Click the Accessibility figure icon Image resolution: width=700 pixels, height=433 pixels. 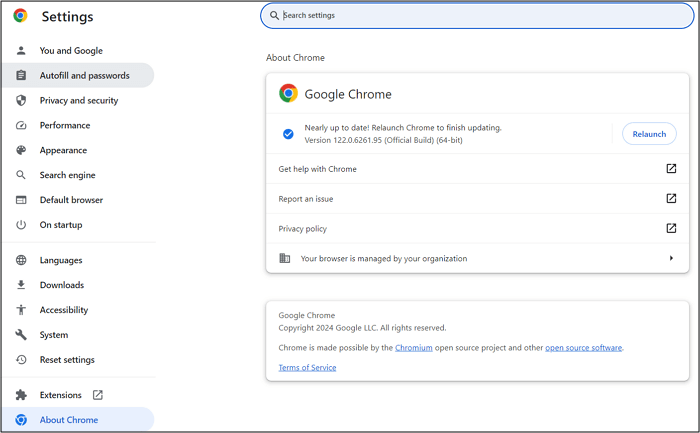21,310
